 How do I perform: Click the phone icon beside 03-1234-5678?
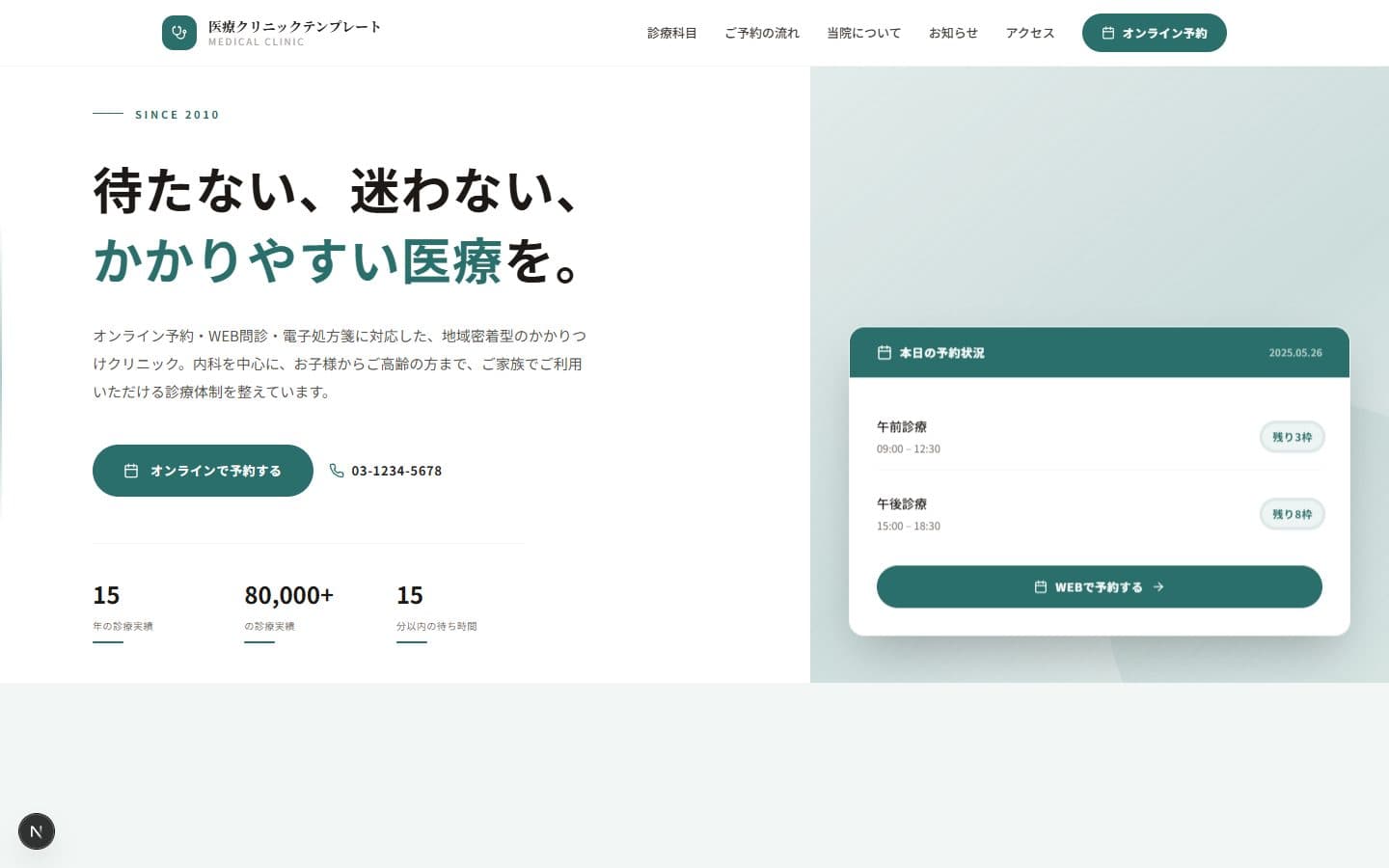pyautogui.click(x=337, y=471)
